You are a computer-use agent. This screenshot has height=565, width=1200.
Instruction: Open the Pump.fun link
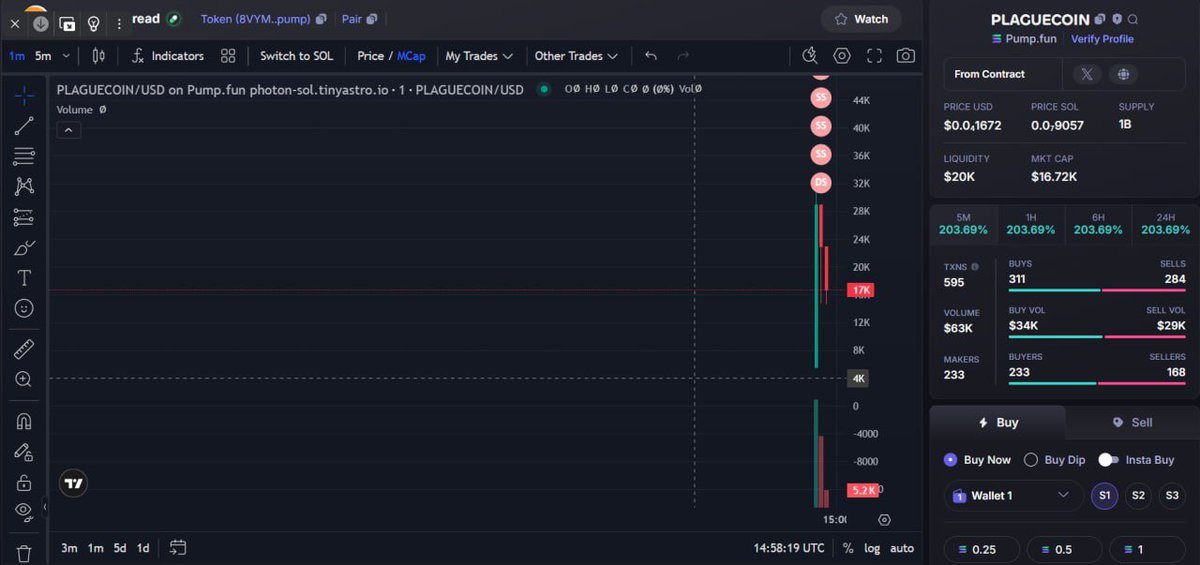pyautogui.click(x=1026, y=39)
